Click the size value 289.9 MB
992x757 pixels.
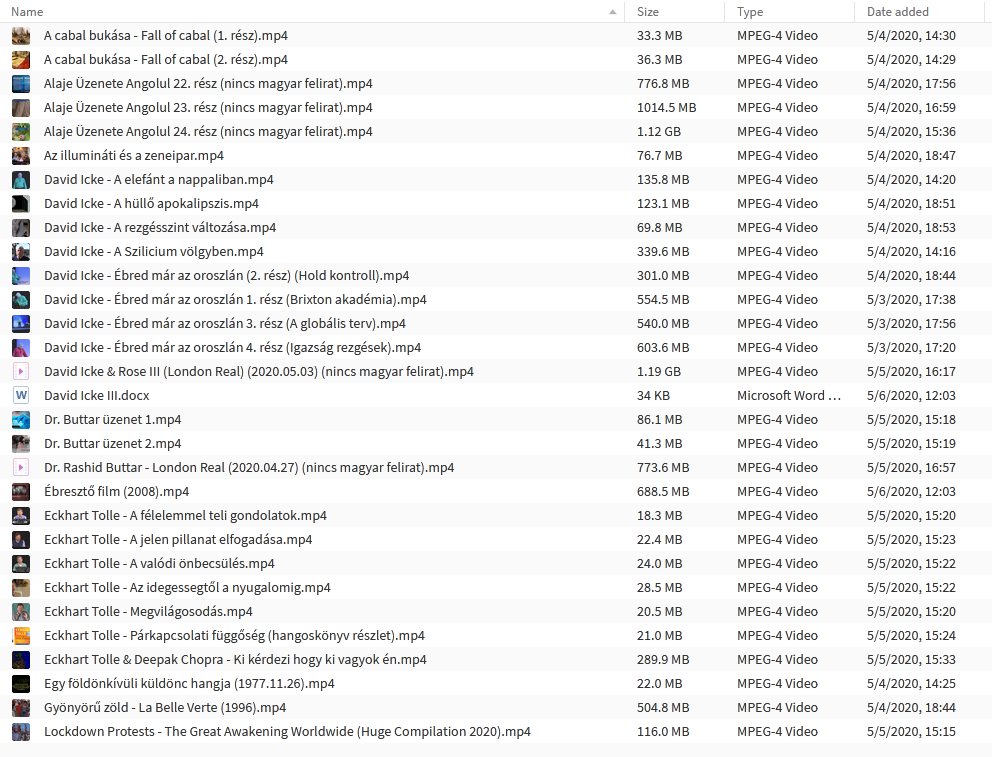point(662,660)
